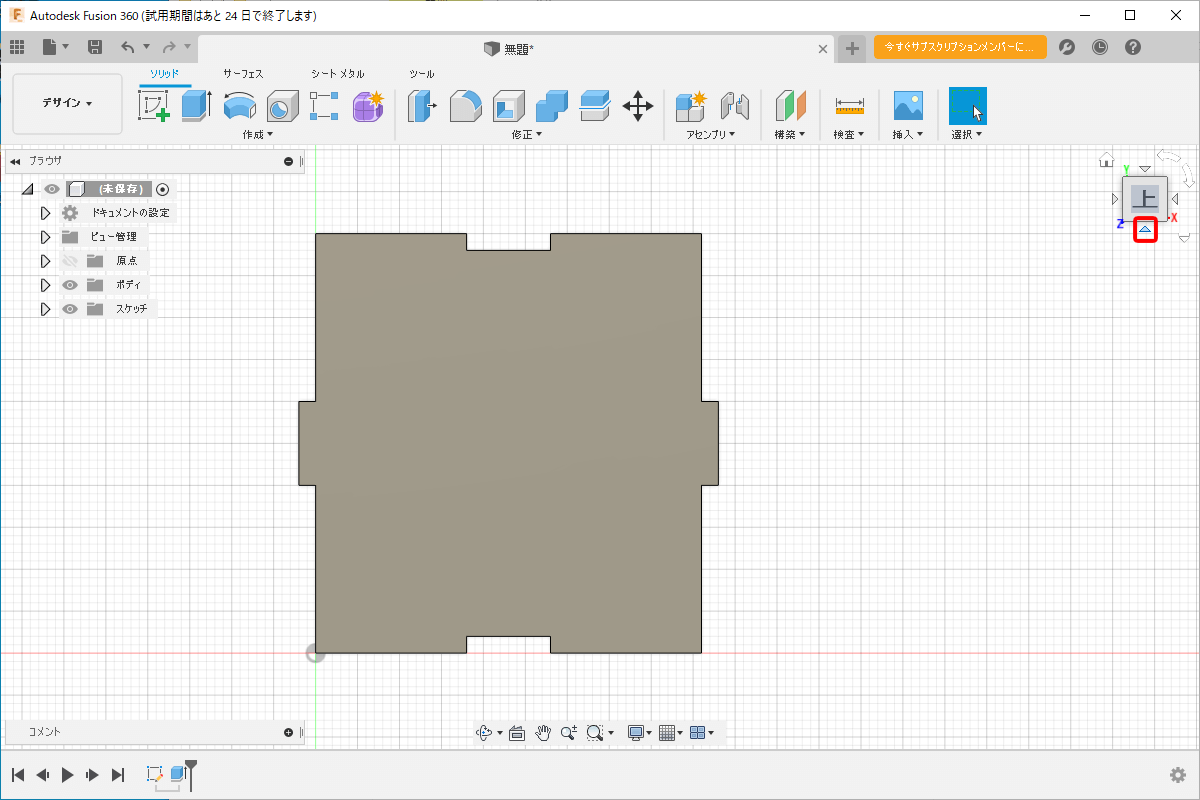Select the Hole tool
Viewport: 1200px width, 800px height.
coord(282,105)
